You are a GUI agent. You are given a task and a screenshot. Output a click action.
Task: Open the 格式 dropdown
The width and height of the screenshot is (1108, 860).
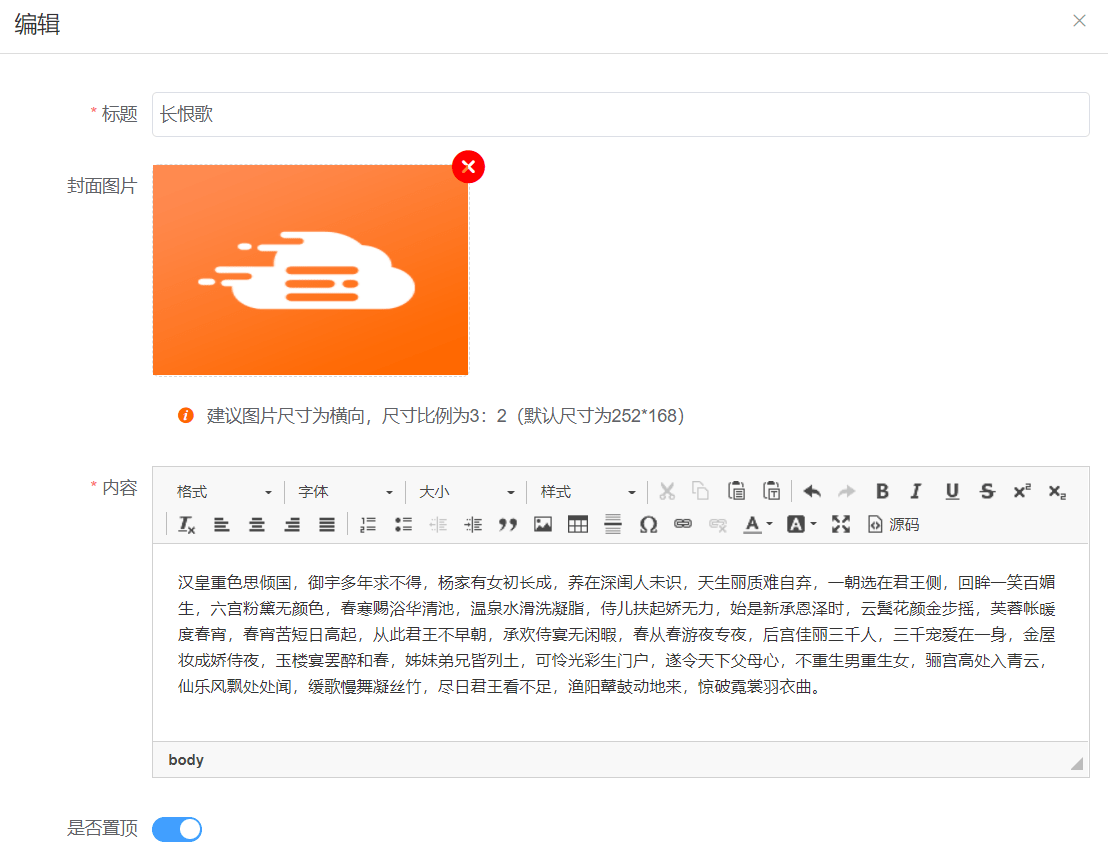coord(224,492)
